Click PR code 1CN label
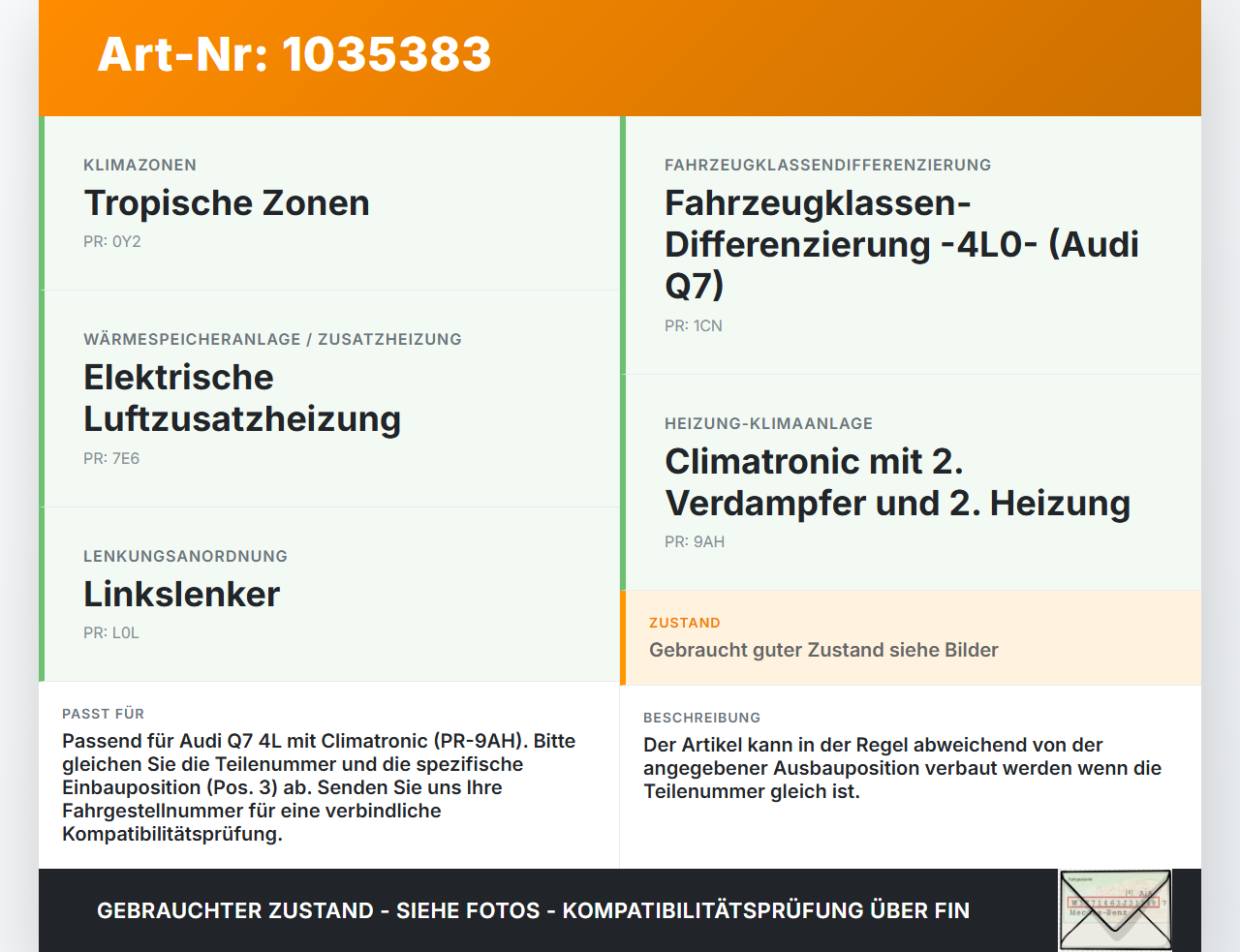The image size is (1240, 952). coord(694,325)
